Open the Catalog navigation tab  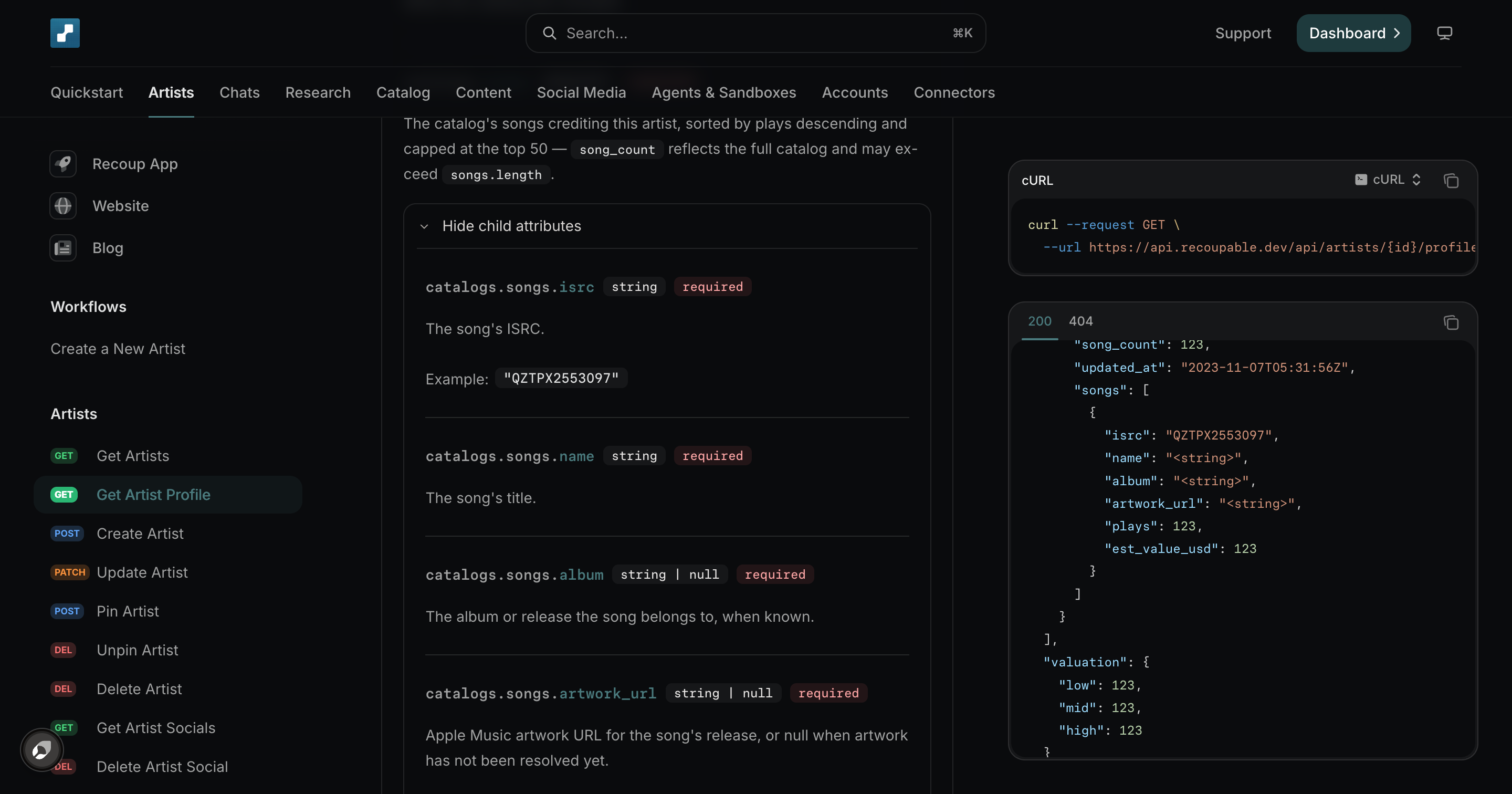tap(403, 93)
